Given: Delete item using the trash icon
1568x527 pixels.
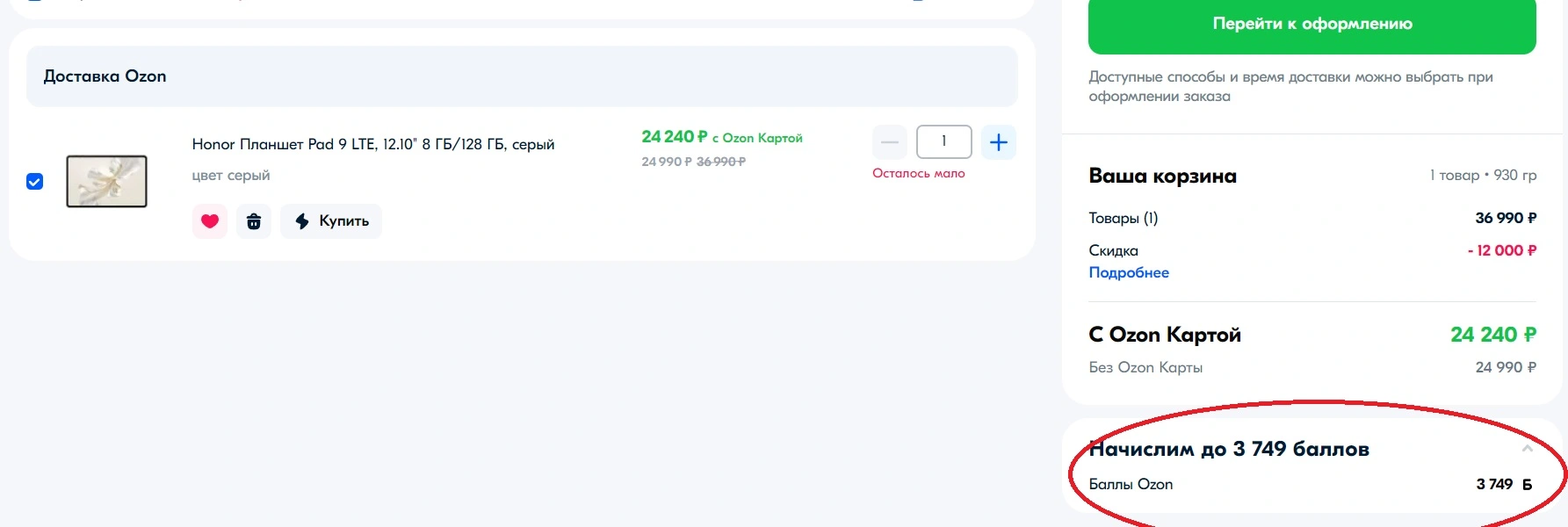Looking at the screenshot, I should [x=254, y=221].
